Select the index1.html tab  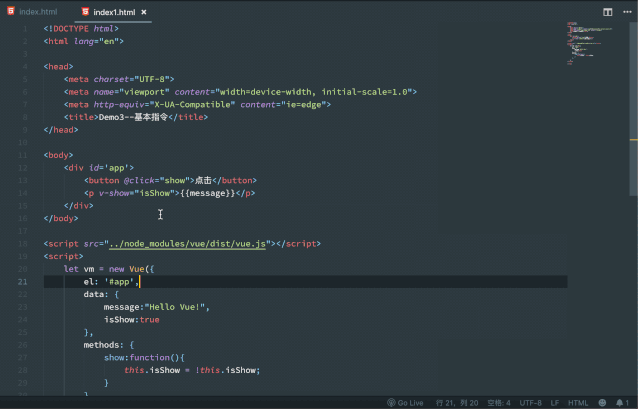pos(114,12)
